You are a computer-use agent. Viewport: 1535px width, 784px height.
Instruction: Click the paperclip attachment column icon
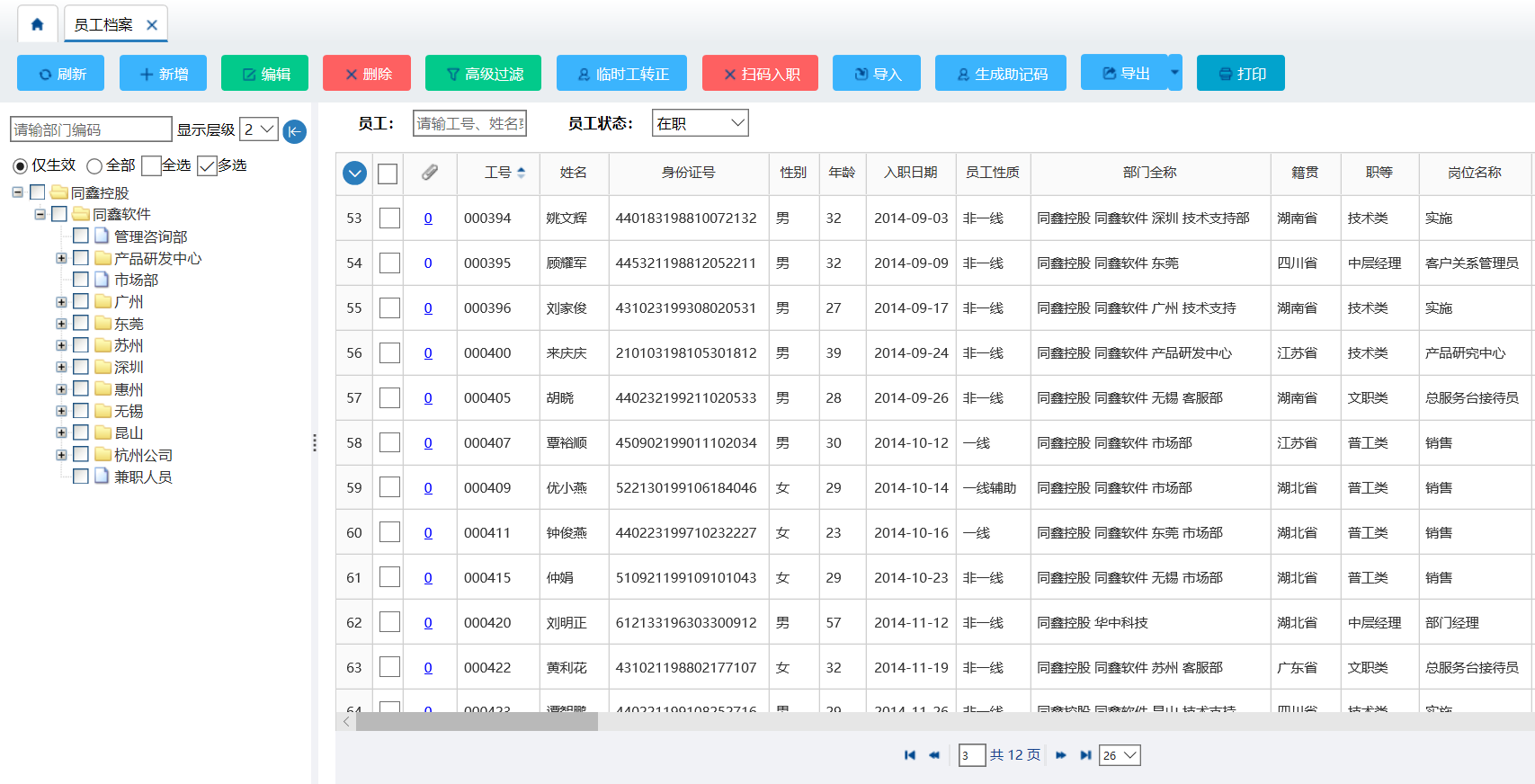[429, 172]
